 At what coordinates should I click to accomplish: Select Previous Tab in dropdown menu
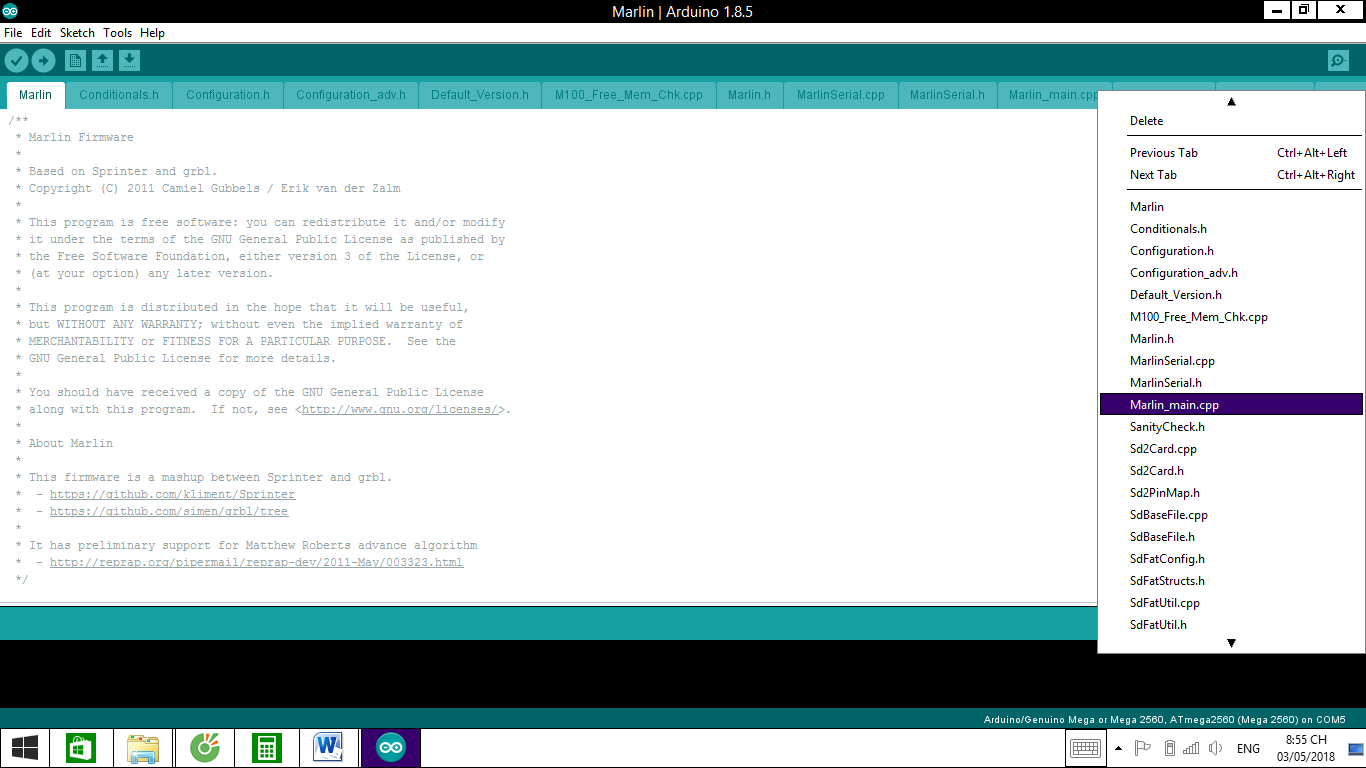pos(1231,153)
